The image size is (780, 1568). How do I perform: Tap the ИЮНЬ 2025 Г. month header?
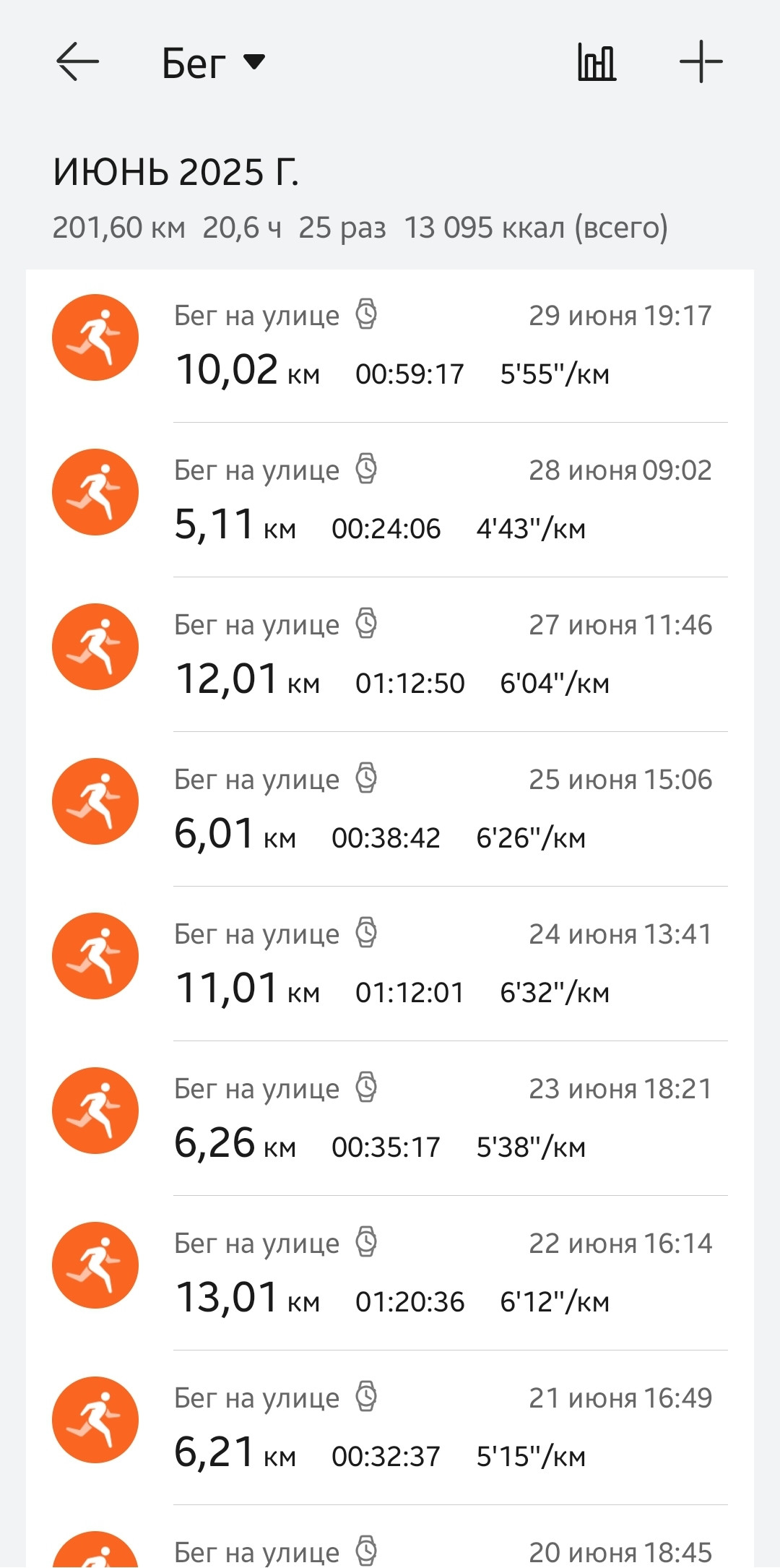(x=175, y=172)
